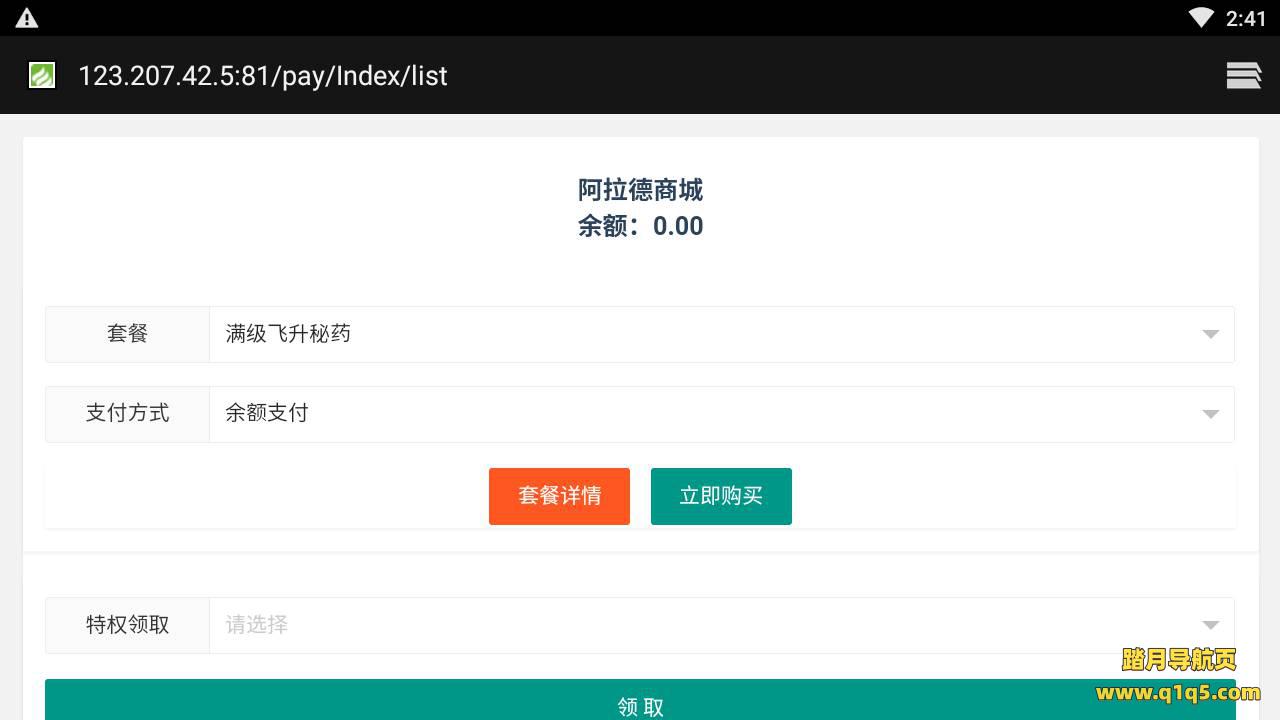The width and height of the screenshot is (1280, 720).
Task: Click the arrow icon in 特权领取 row
Action: (x=1210, y=625)
